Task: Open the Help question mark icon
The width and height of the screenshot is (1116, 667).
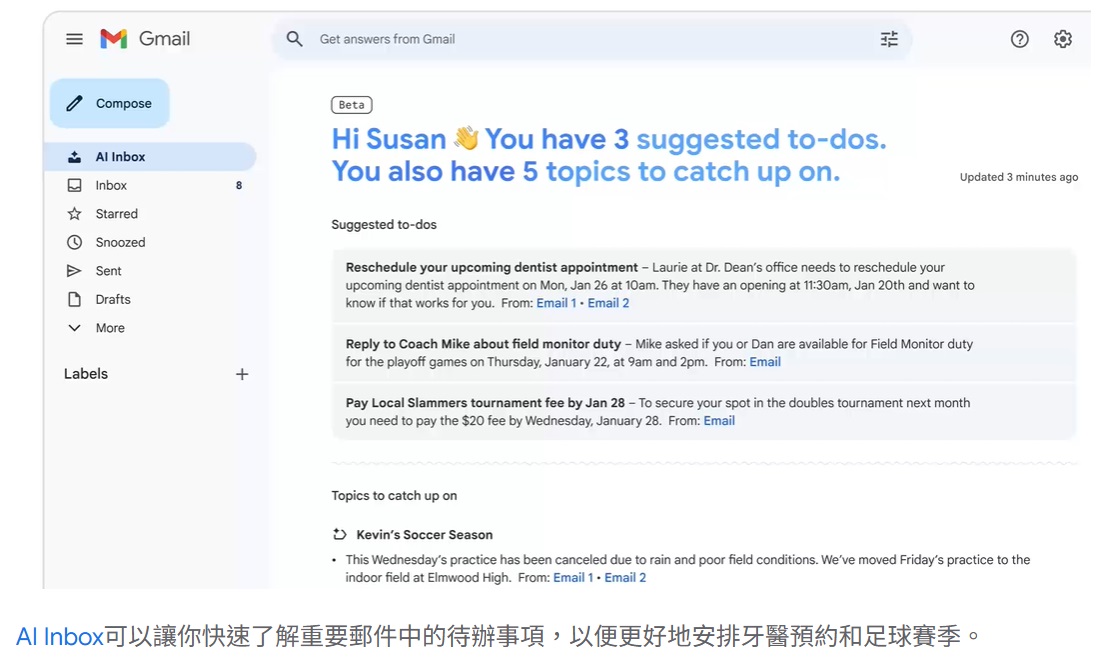Action: (x=1019, y=39)
